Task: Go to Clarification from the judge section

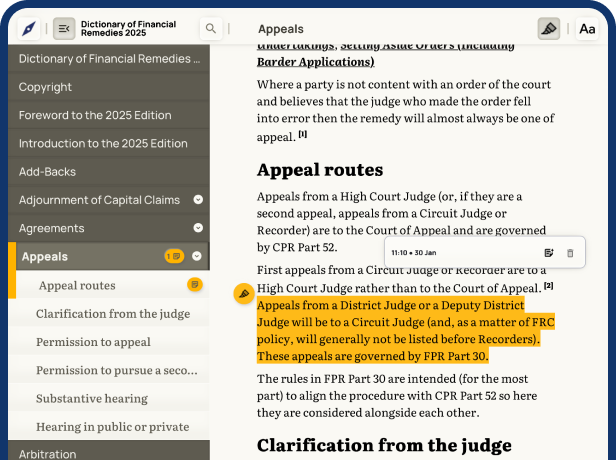Action: tap(112, 314)
